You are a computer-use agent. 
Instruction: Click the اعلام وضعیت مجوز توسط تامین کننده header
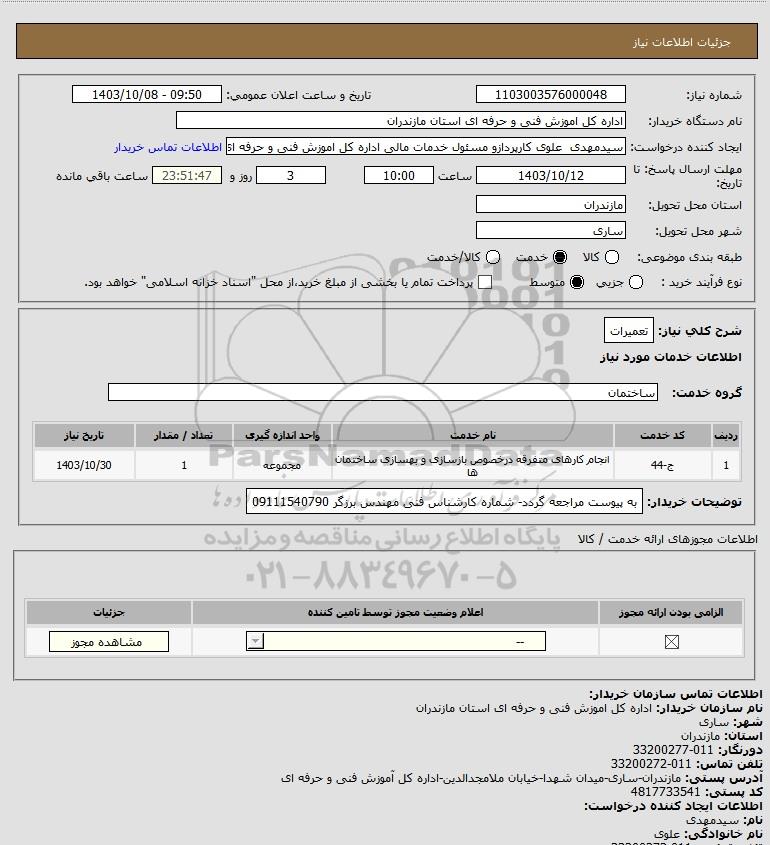click(396, 612)
